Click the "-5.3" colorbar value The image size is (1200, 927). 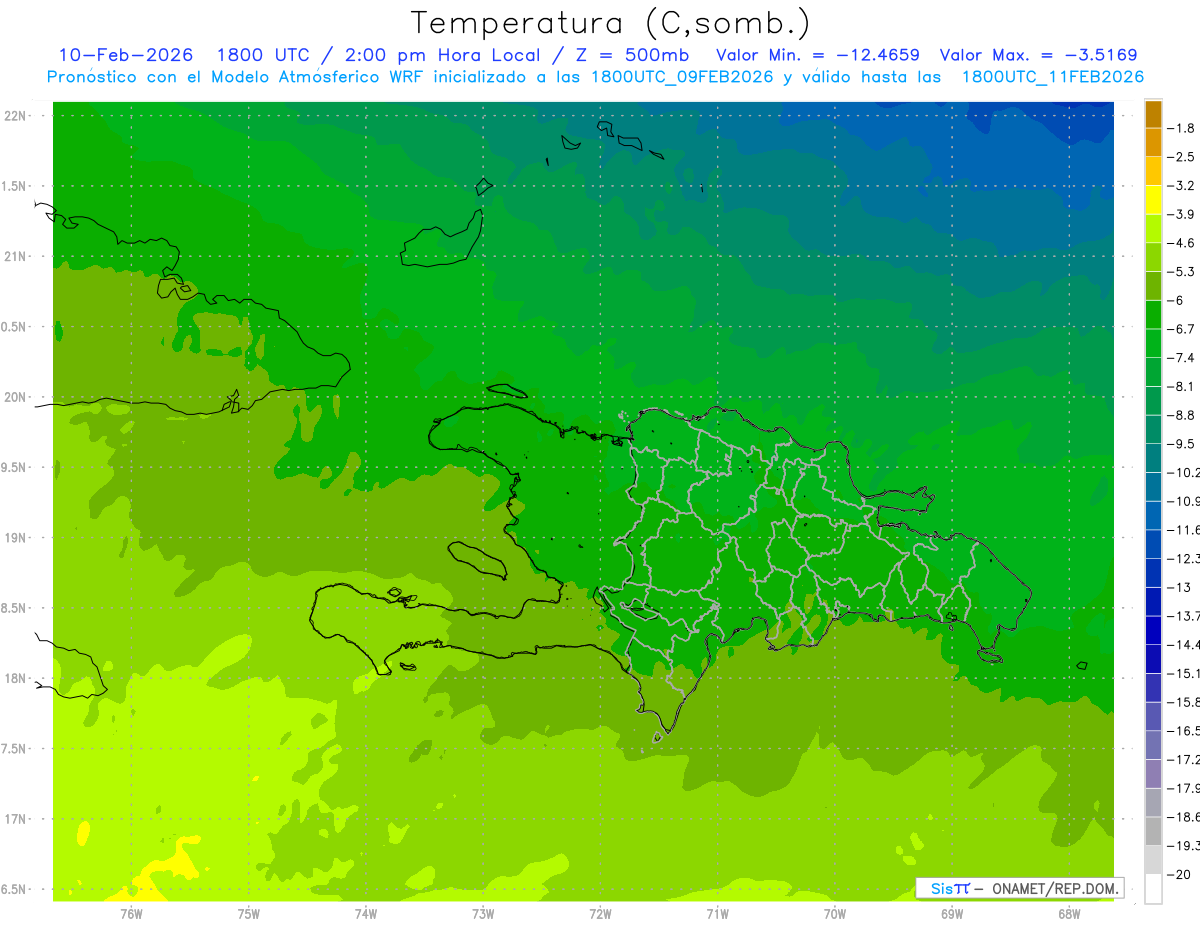tap(1181, 271)
